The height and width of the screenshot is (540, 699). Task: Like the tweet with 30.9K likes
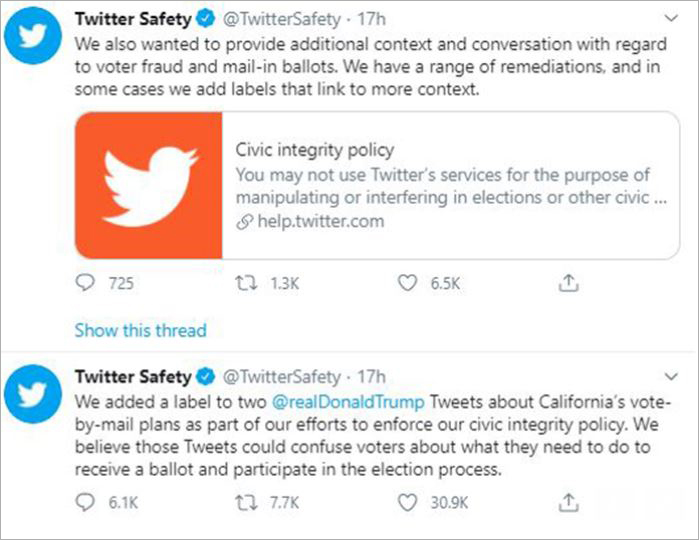(x=407, y=502)
